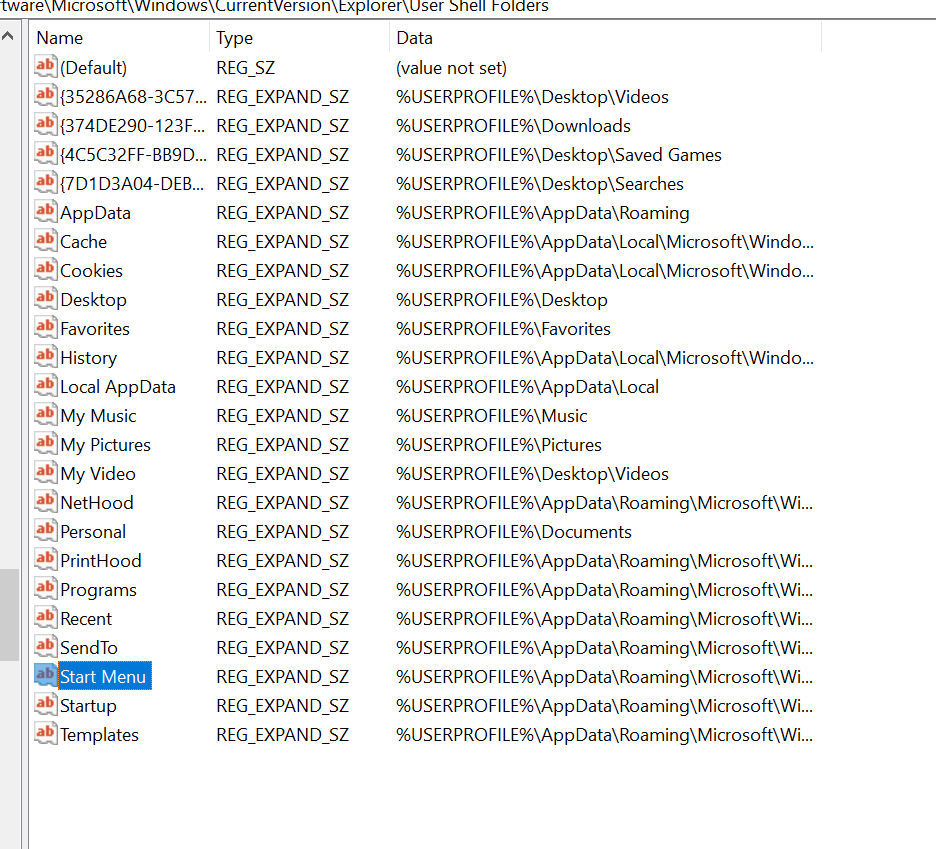Click the '(value not set)' data cell
Image resolution: width=936 pixels, height=849 pixels.
click(x=451, y=67)
